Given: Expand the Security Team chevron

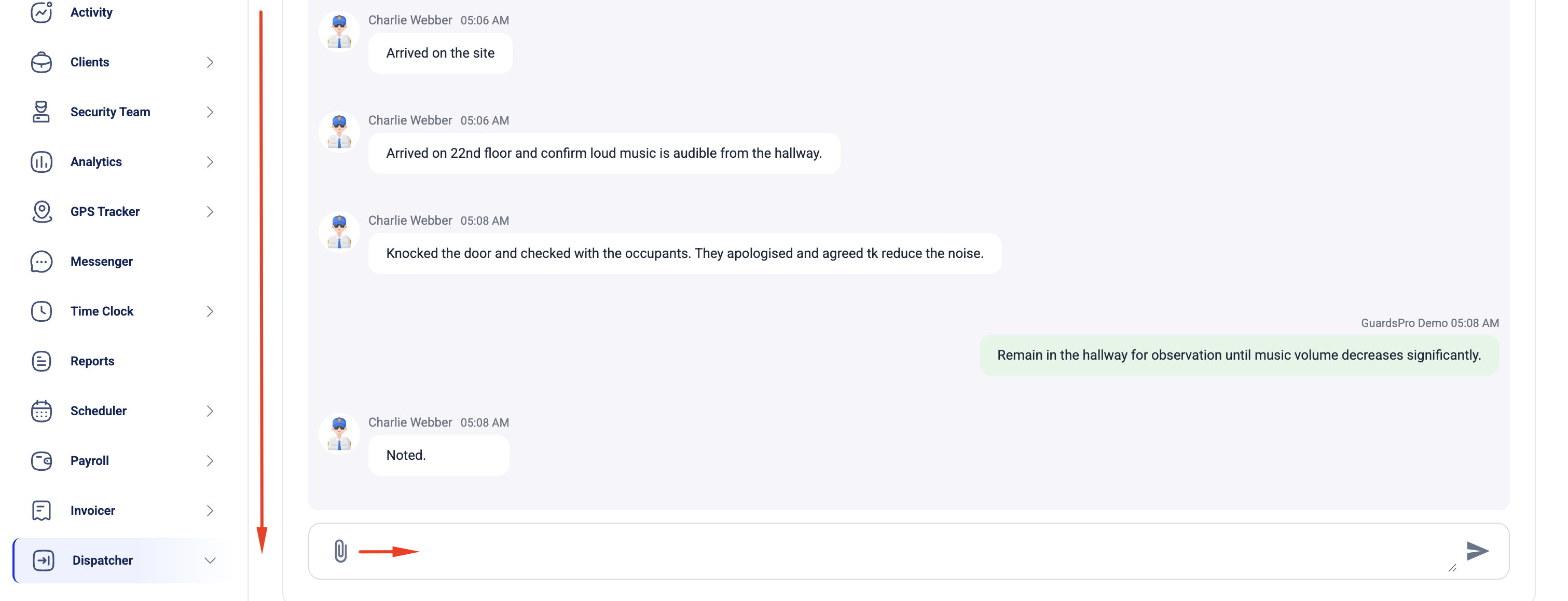Looking at the screenshot, I should [210, 112].
